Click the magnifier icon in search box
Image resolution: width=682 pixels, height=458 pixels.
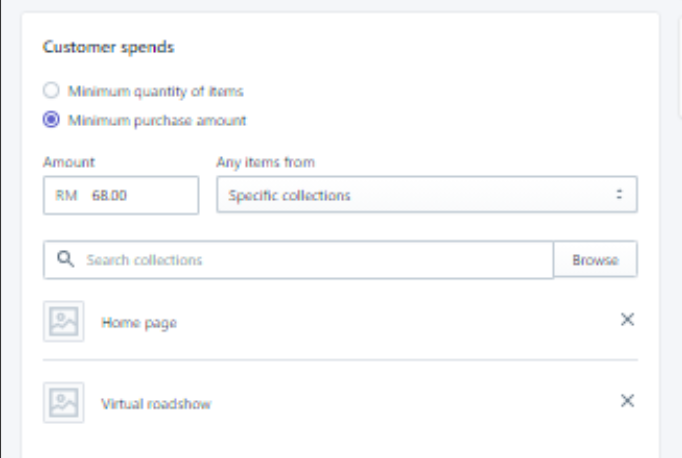(x=65, y=259)
